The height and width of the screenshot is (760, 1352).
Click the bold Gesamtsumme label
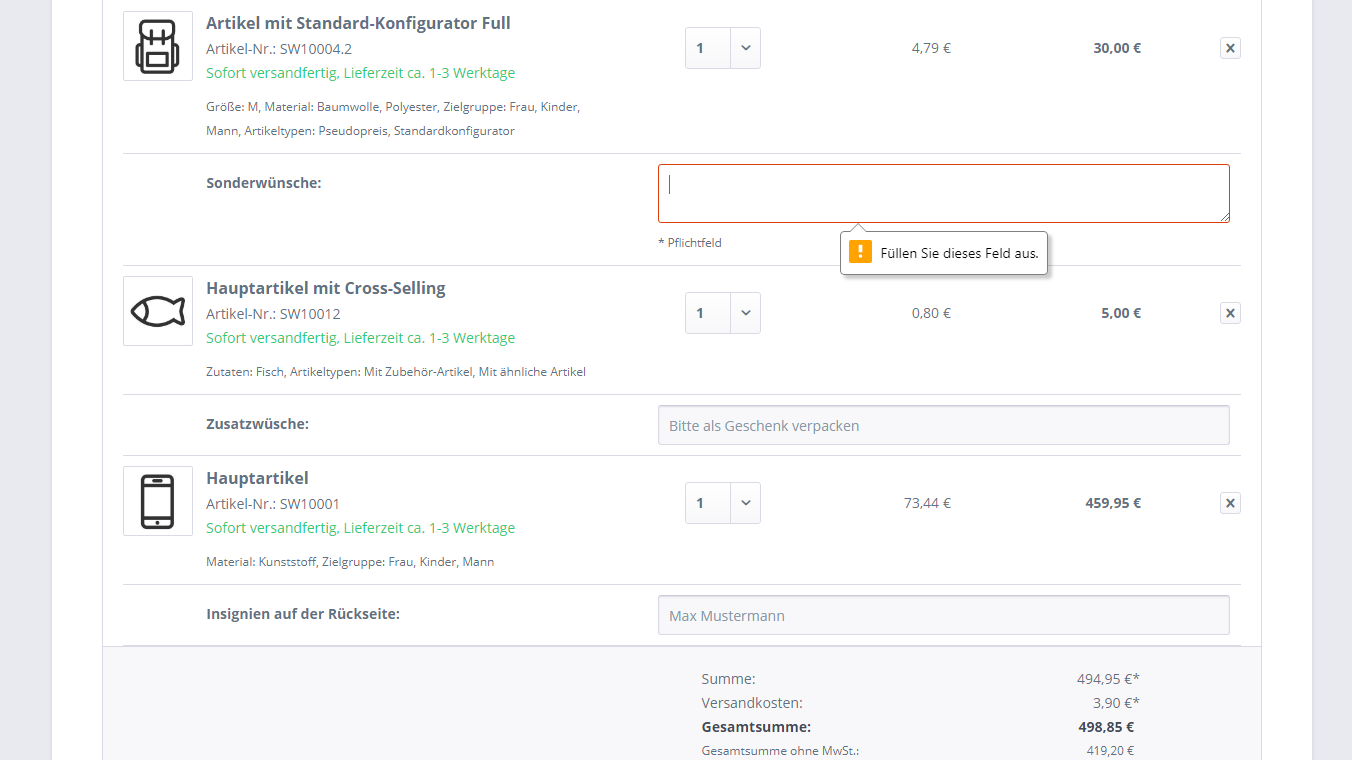click(x=756, y=727)
